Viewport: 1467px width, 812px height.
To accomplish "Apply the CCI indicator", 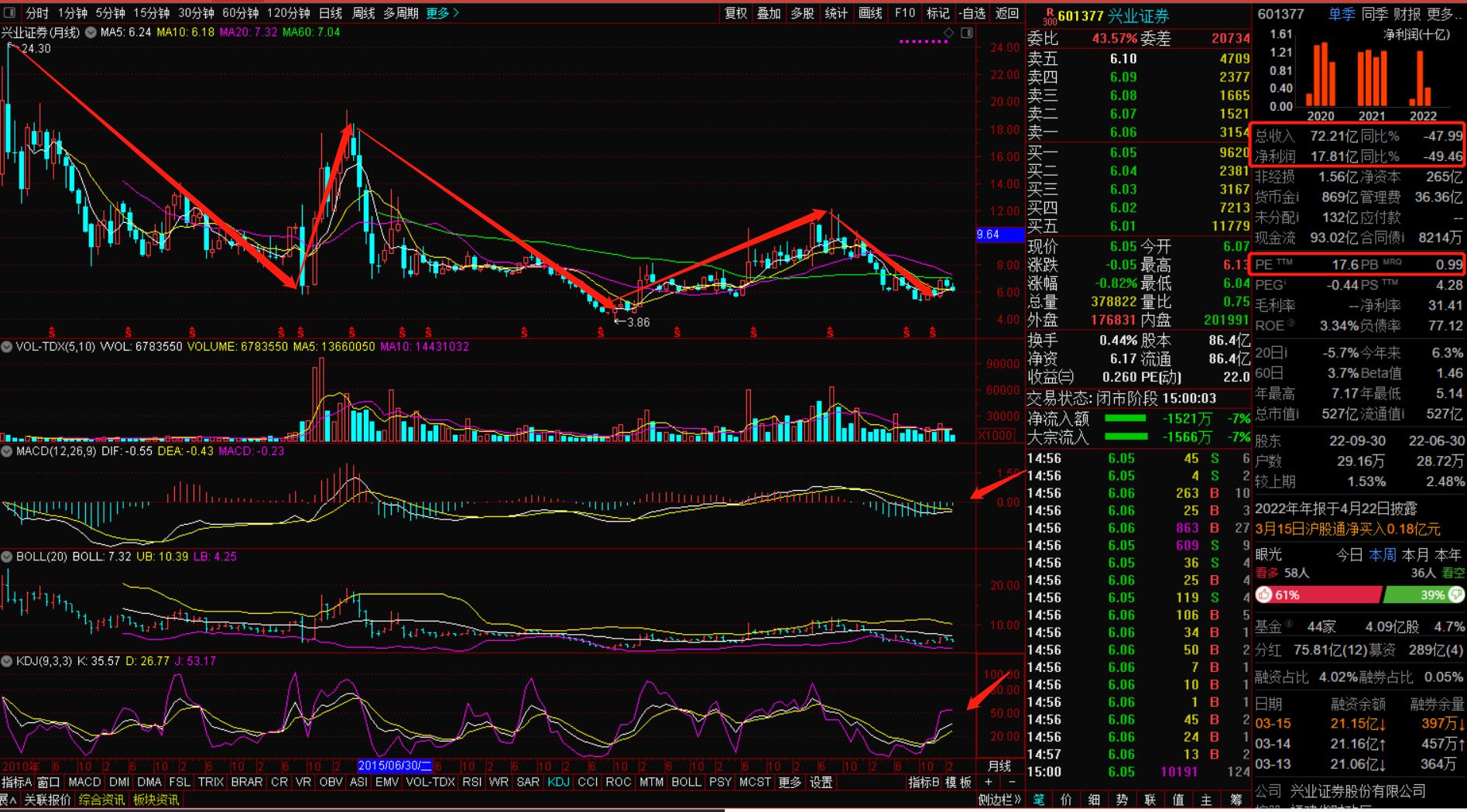I will pos(588,783).
